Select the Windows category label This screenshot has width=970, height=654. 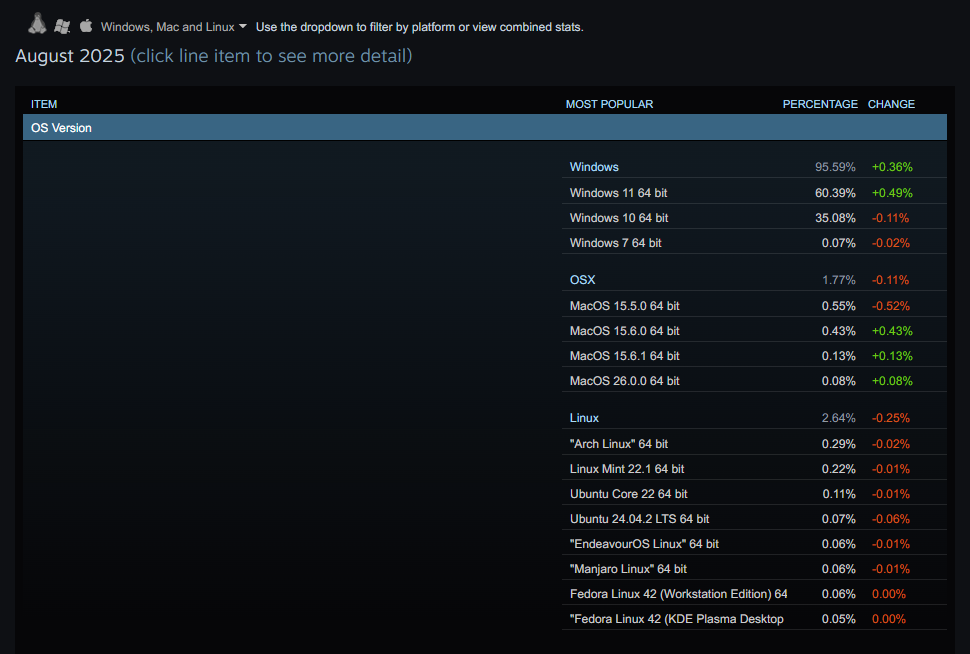594,167
